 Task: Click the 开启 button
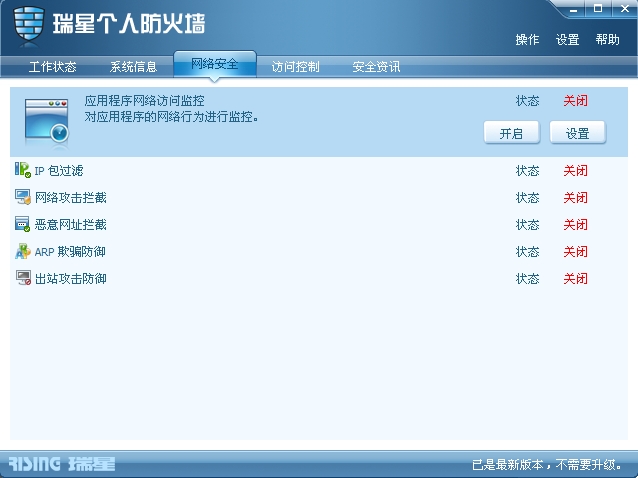pos(511,133)
